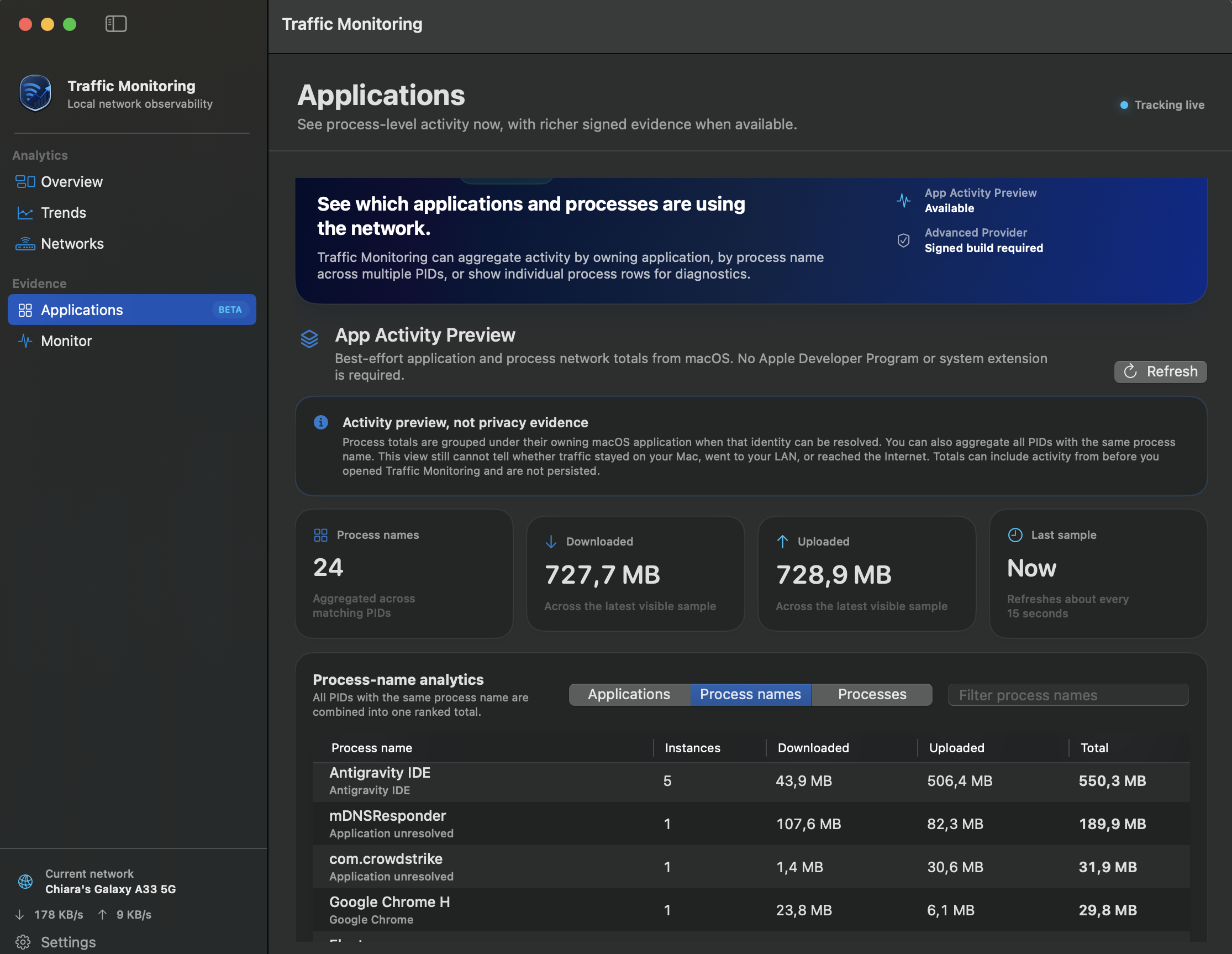Click the 9 KB/s upload rate
The width and height of the screenshot is (1232, 954).
(x=134, y=915)
